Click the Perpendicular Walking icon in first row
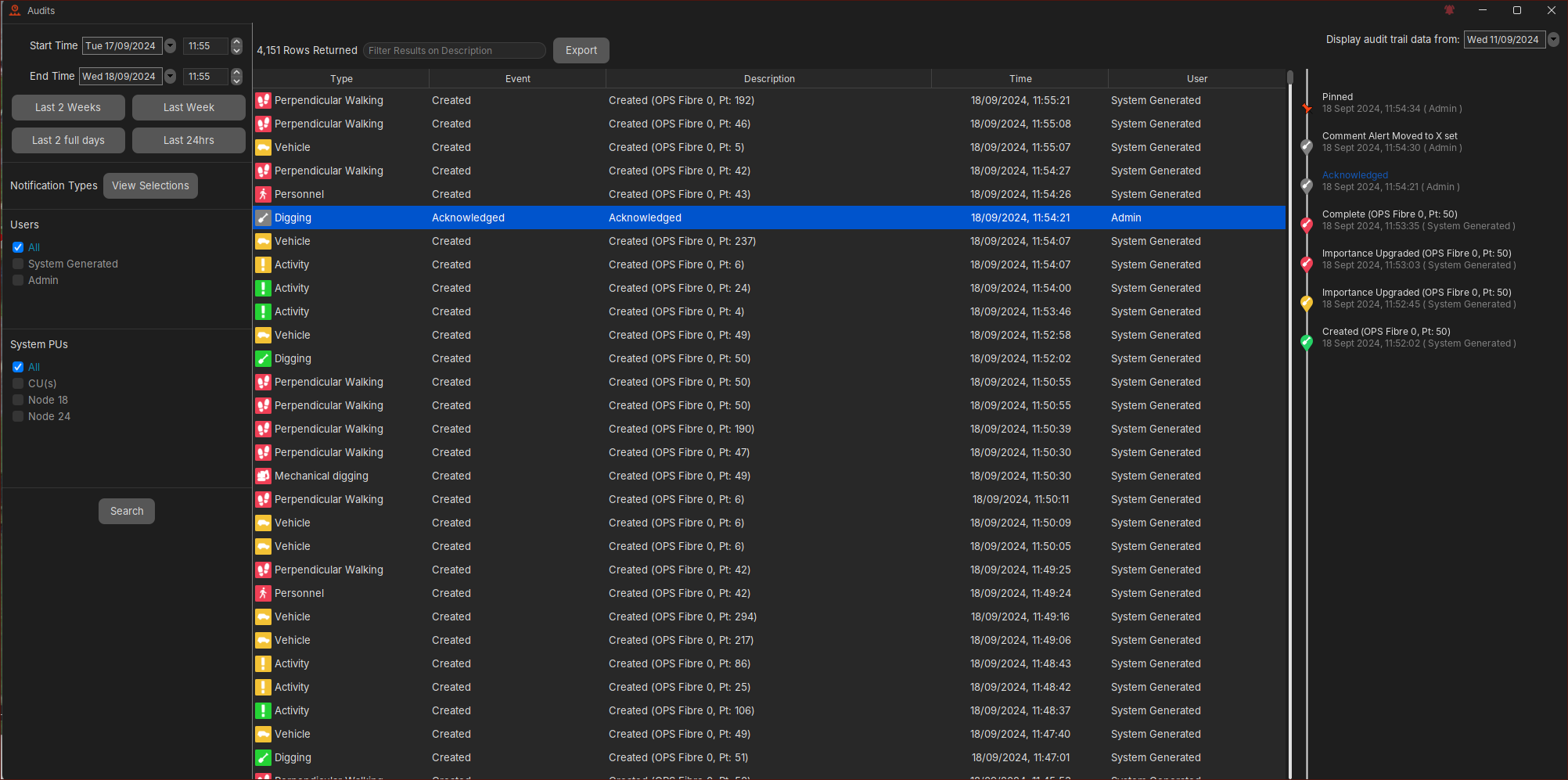This screenshot has height=780, width=1568. pyautogui.click(x=263, y=100)
